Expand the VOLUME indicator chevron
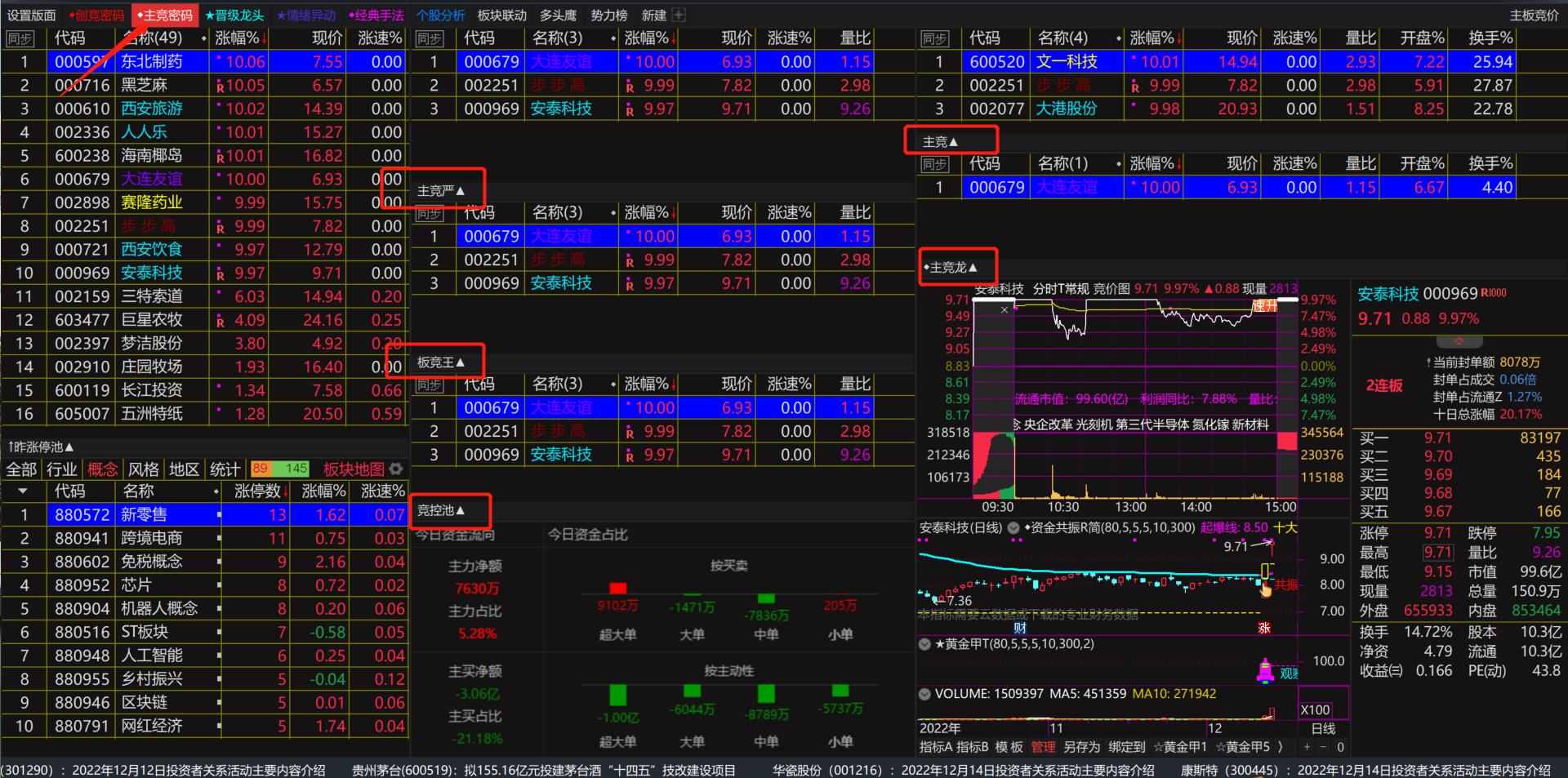 coord(924,694)
